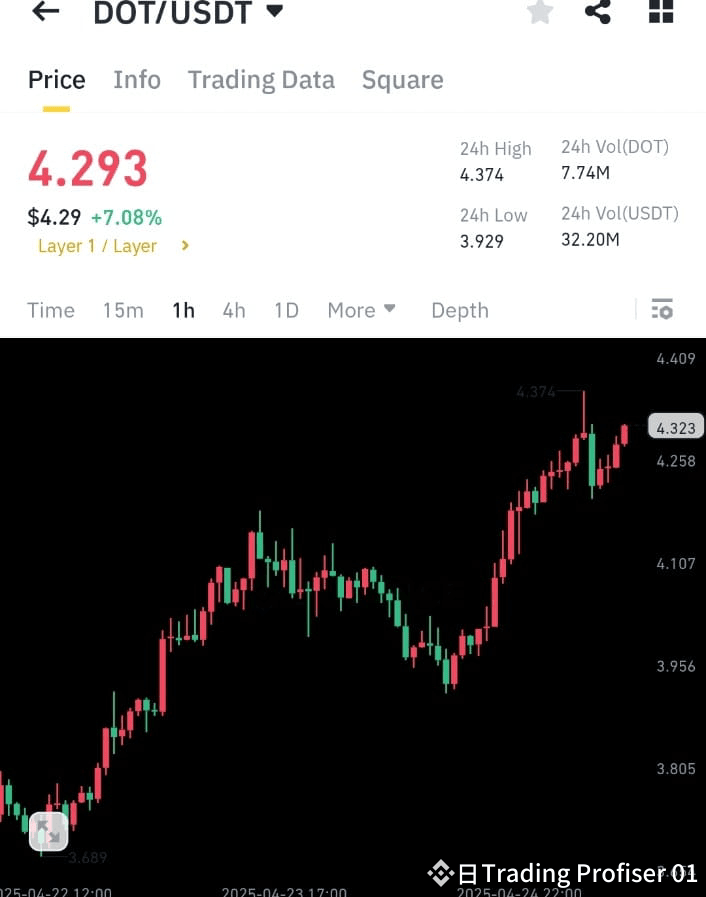This screenshot has height=897, width=706.
Task: Open the Layer 1 / Layer tag chevron
Action: 184,246
